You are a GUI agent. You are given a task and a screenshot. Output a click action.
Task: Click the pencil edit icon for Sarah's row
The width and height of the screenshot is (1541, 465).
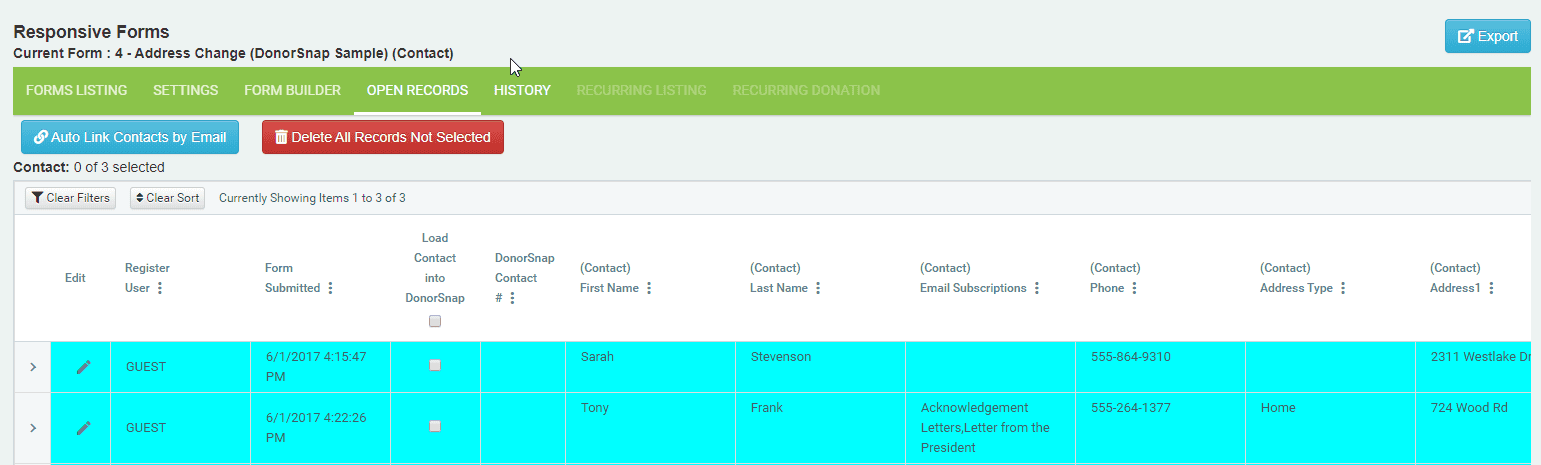(84, 367)
